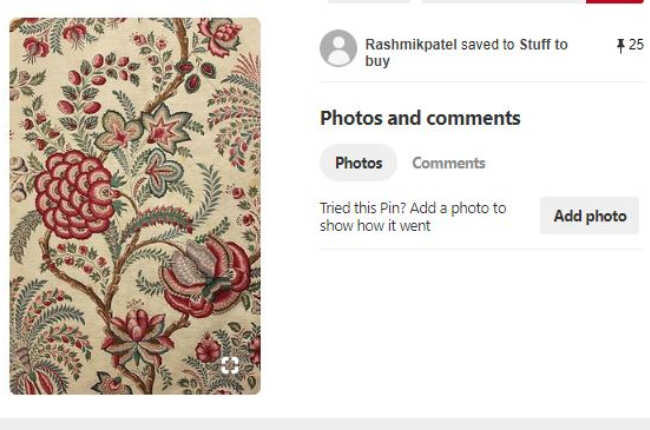Open the floral fabric pin image
This screenshot has width=650, height=430.
(x=135, y=206)
